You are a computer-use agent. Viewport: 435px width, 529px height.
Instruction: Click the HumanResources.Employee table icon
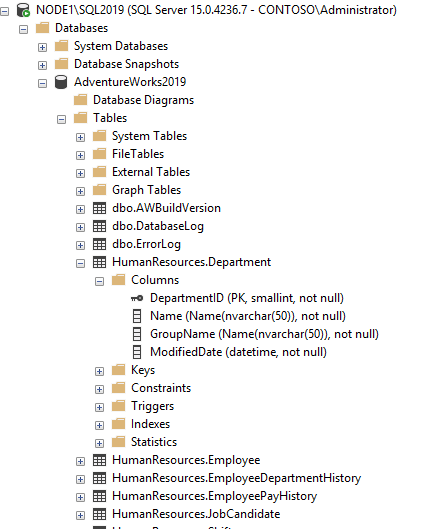pyautogui.click(x=100, y=460)
